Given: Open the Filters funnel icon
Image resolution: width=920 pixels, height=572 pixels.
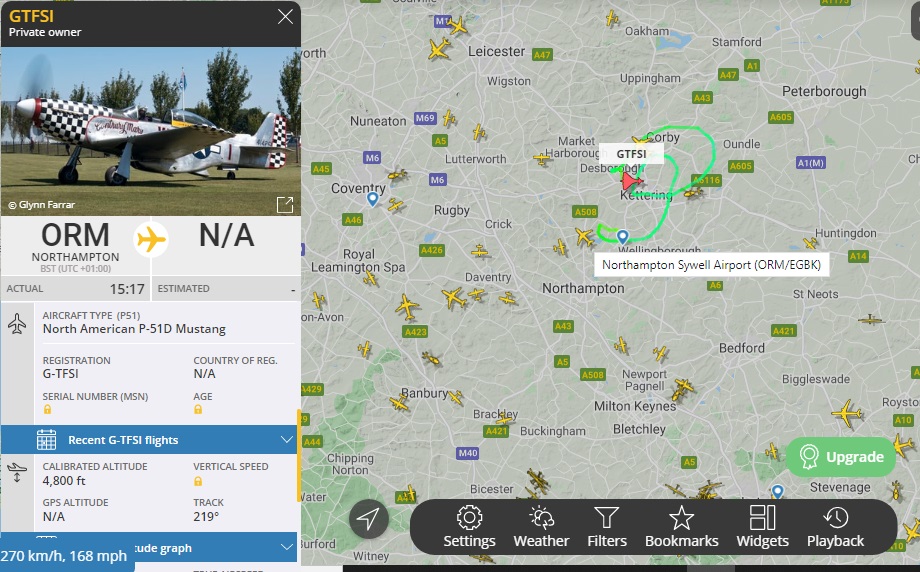Looking at the screenshot, I should click(x=607, y=526).
